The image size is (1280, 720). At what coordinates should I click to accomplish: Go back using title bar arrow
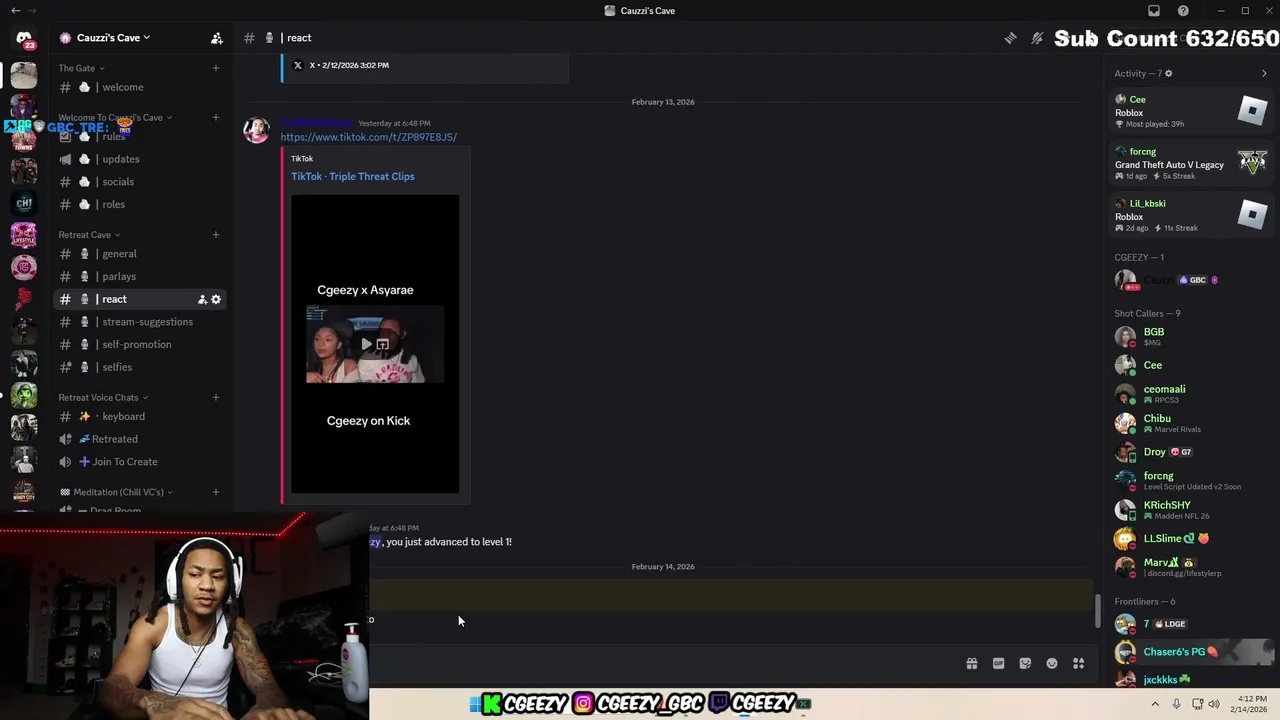(15, 11)
